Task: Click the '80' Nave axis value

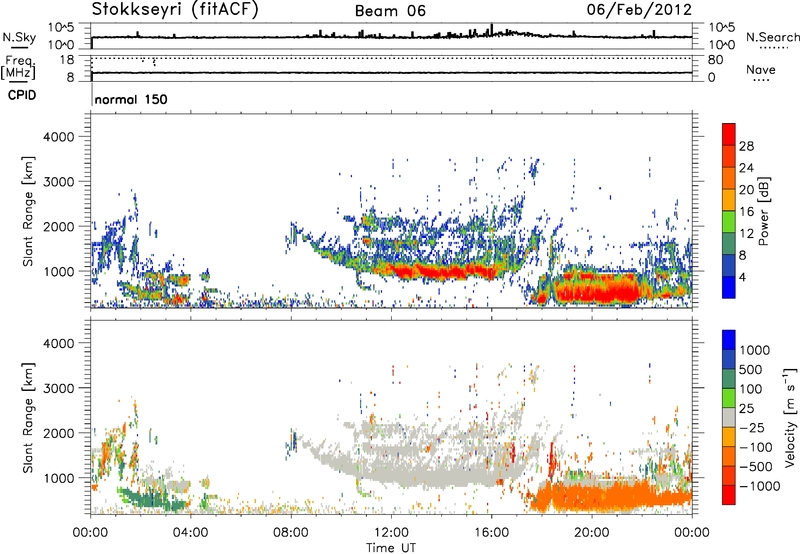Action: point(715,60)
